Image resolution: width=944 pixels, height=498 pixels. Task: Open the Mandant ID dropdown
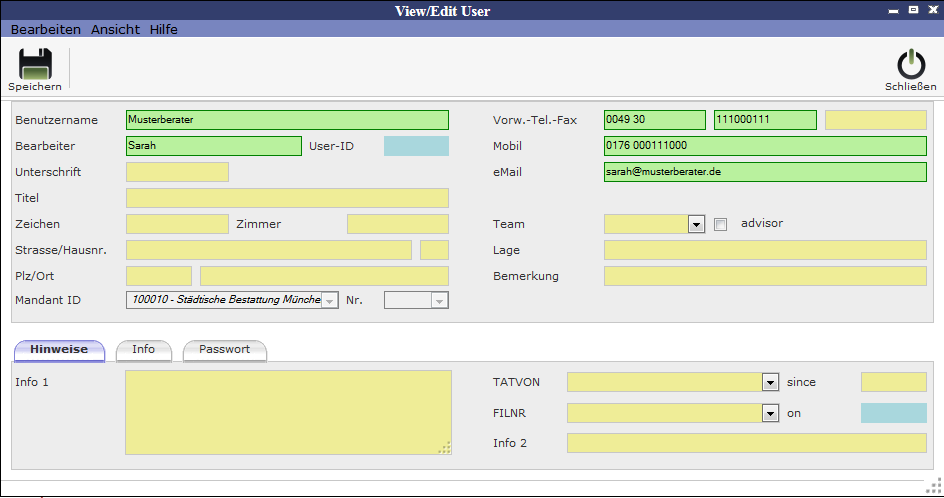330,300
